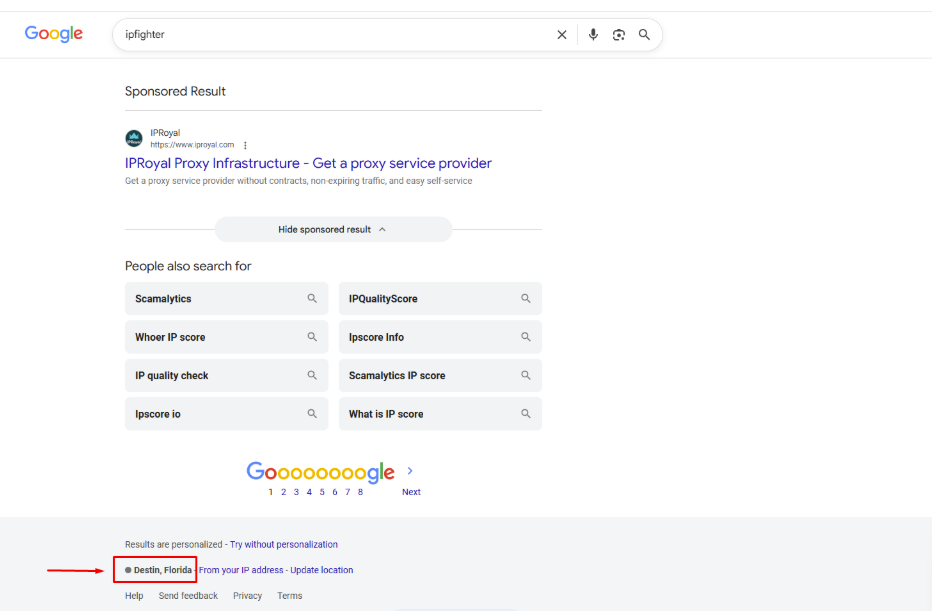
Task: Open Google Lens image search icon
Action: pos(619,34)
